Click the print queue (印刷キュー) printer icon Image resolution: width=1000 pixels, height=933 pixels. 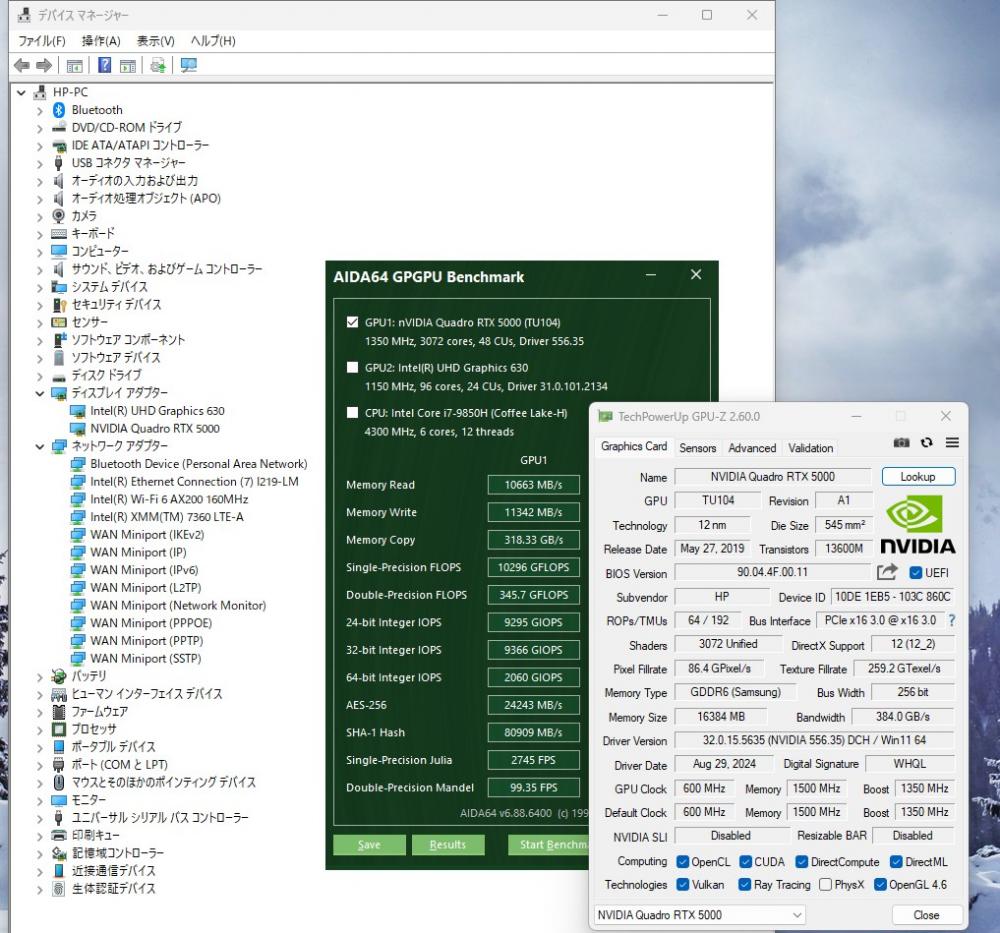tap(59, 835)
